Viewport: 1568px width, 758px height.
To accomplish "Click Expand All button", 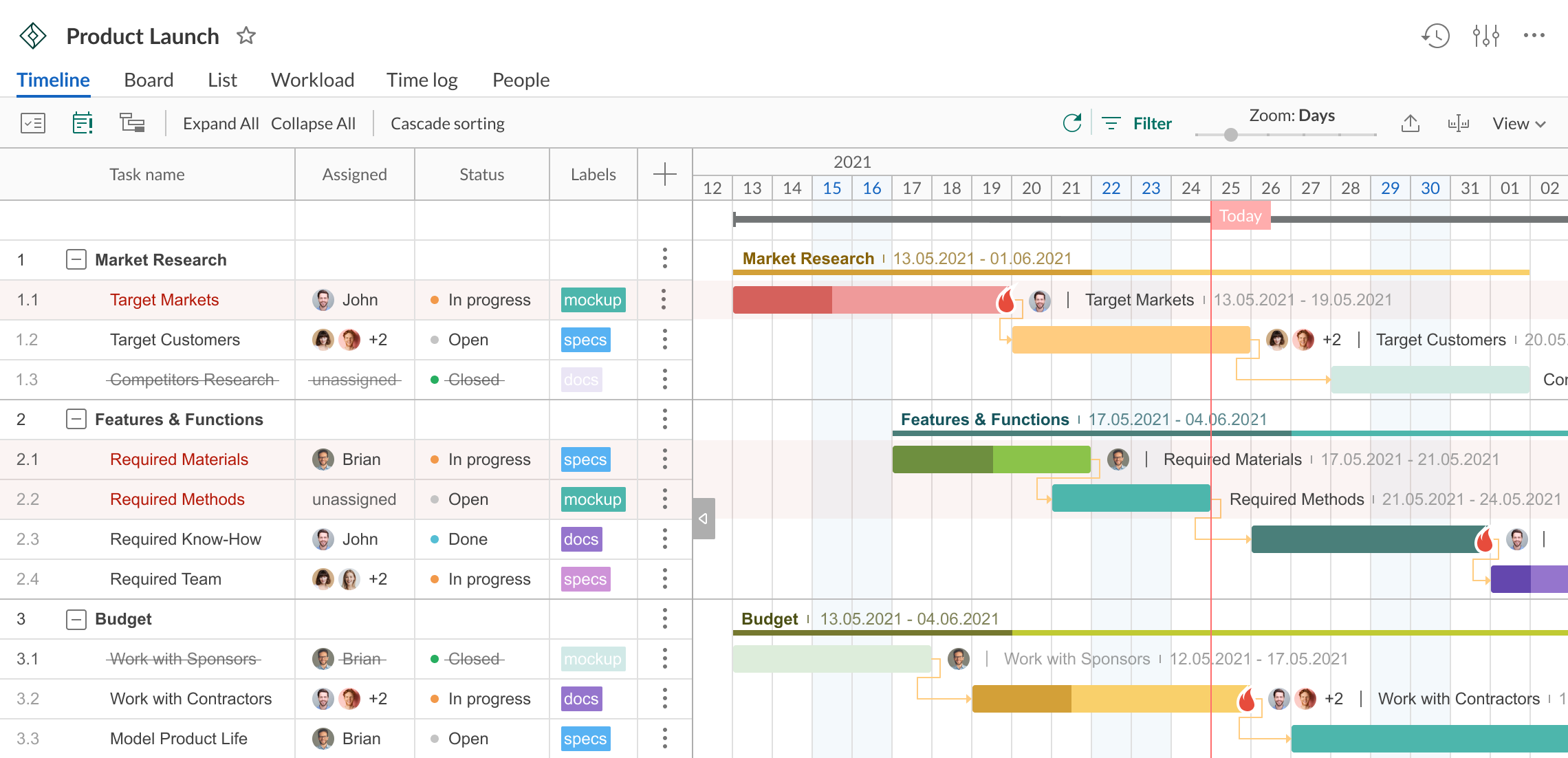I will click(x=219, y=123).
